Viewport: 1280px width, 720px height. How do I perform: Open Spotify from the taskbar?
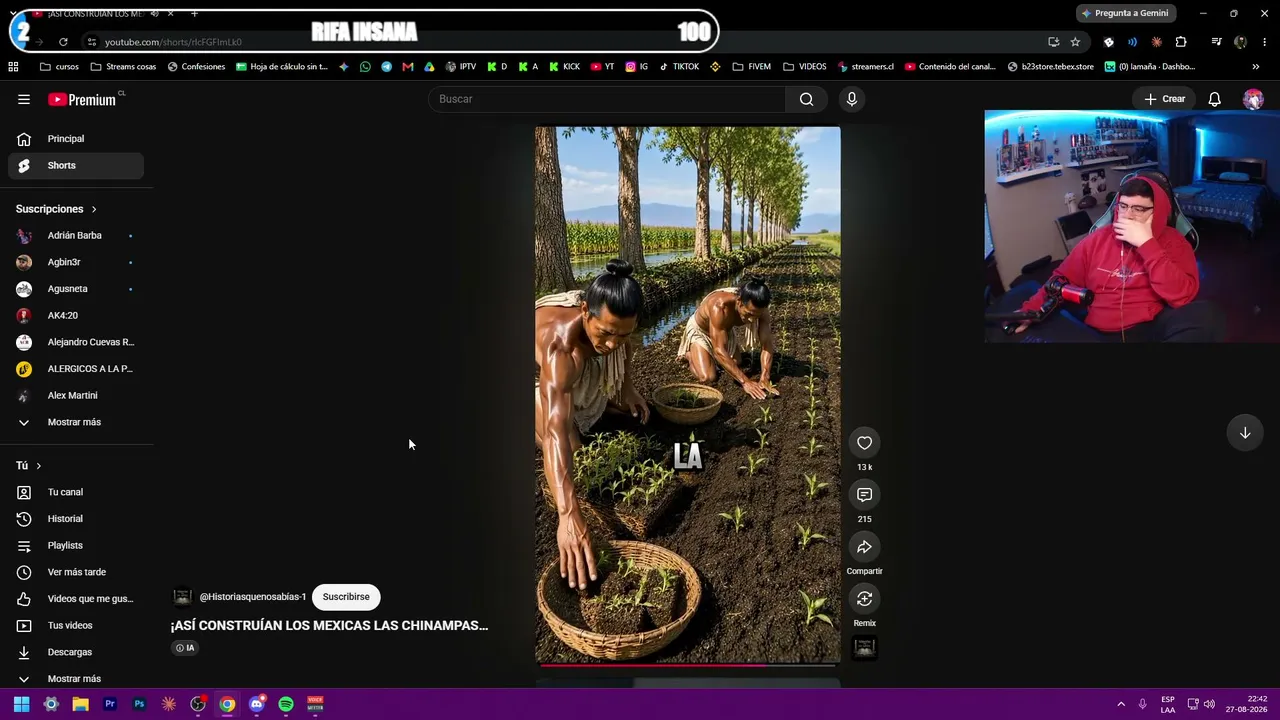tap(286, 704)
